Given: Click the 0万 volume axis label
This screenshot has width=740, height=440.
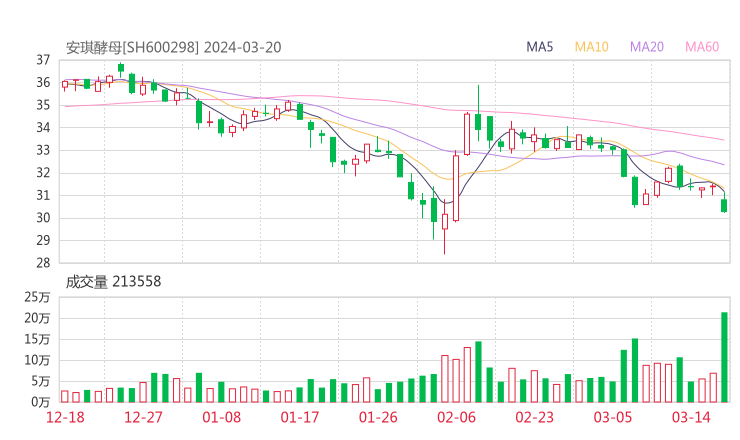Looking at the screenshot, I should (40, 402).
